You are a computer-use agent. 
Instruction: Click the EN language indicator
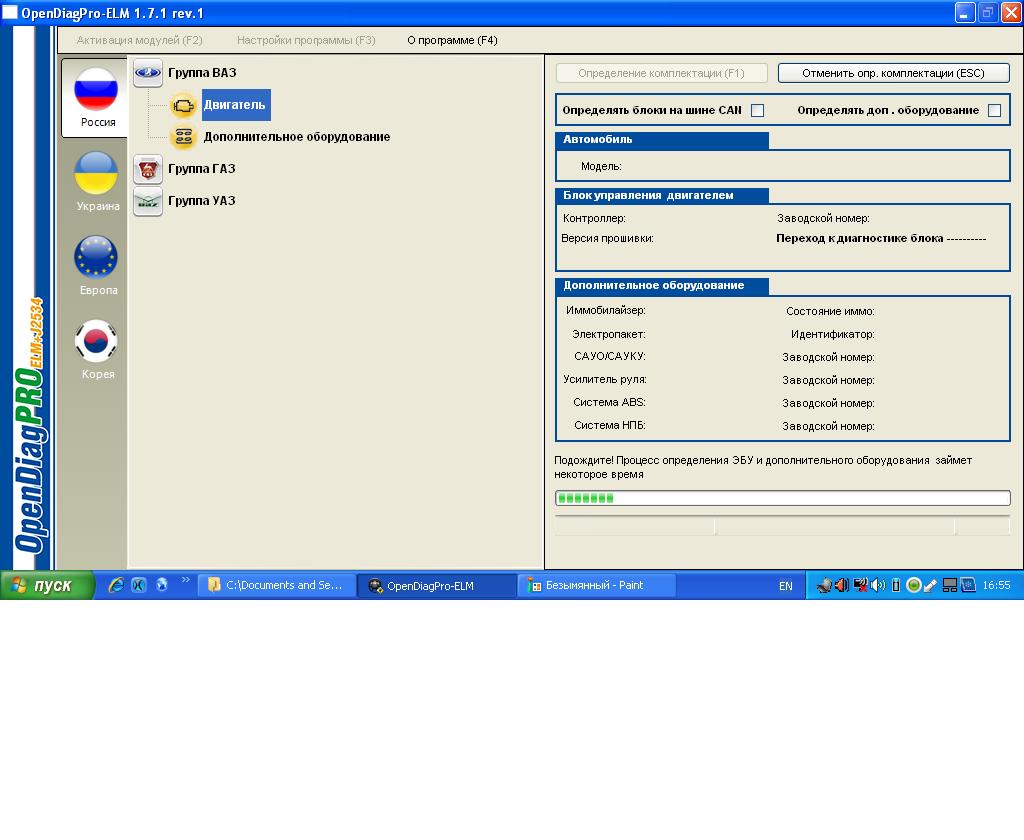pyautogui.click(x=786, y=586)
